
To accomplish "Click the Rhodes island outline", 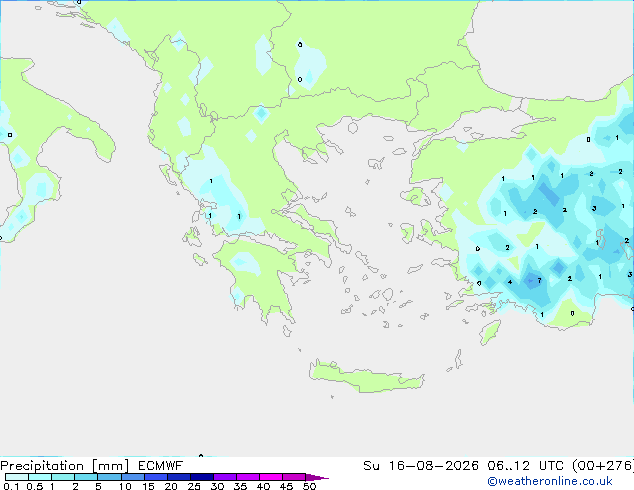I will point(490,332).
